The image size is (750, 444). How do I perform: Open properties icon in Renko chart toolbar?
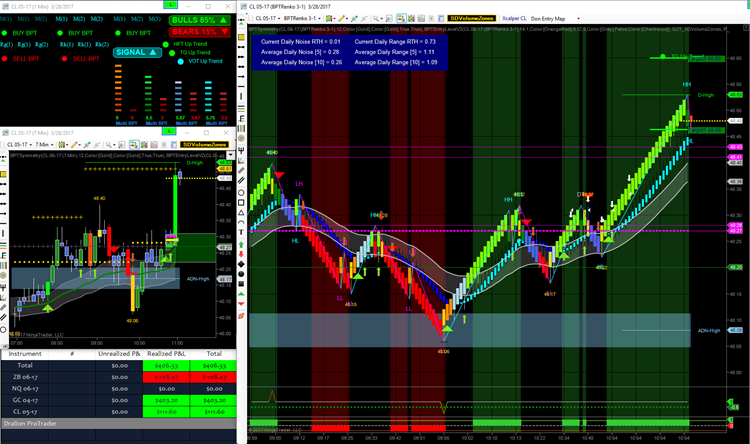point(441,19)
